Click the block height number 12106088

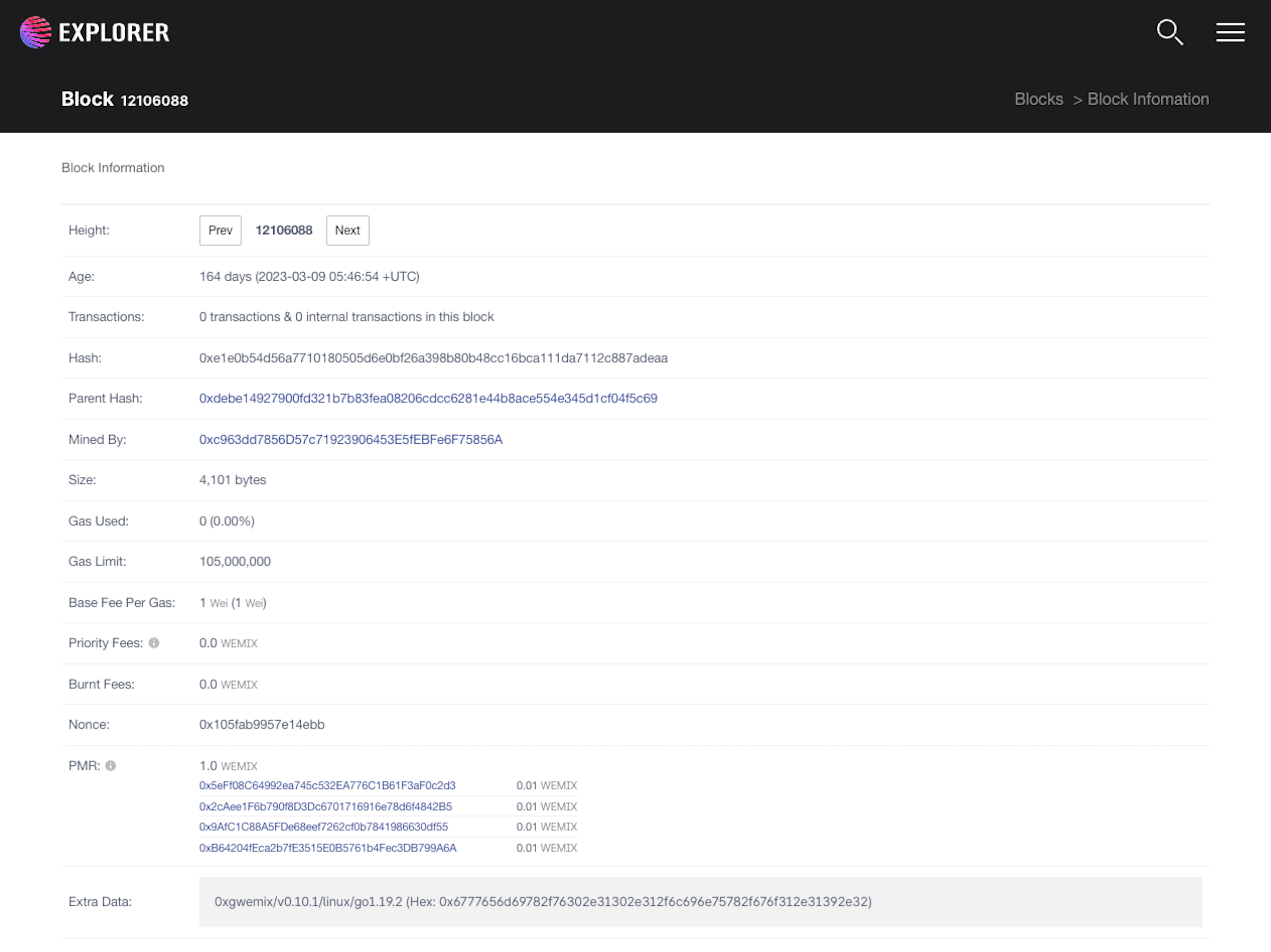284,230
